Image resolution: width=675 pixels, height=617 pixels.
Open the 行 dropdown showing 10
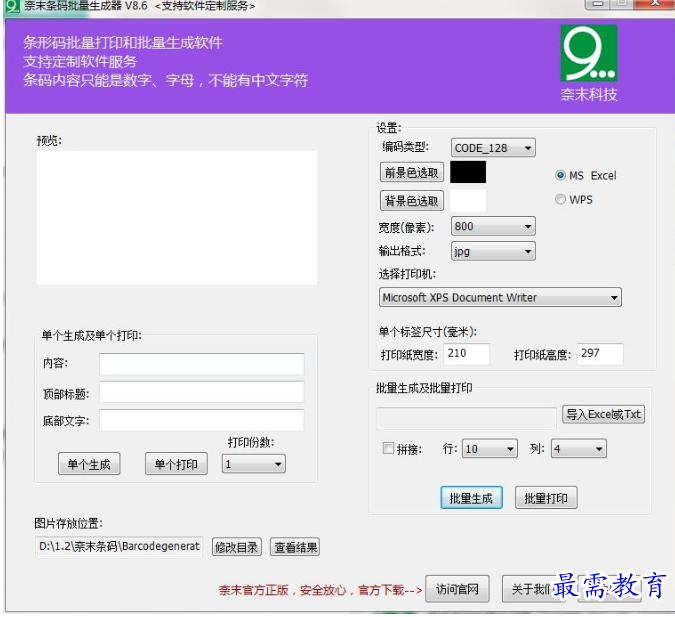[x=489, y=449]
